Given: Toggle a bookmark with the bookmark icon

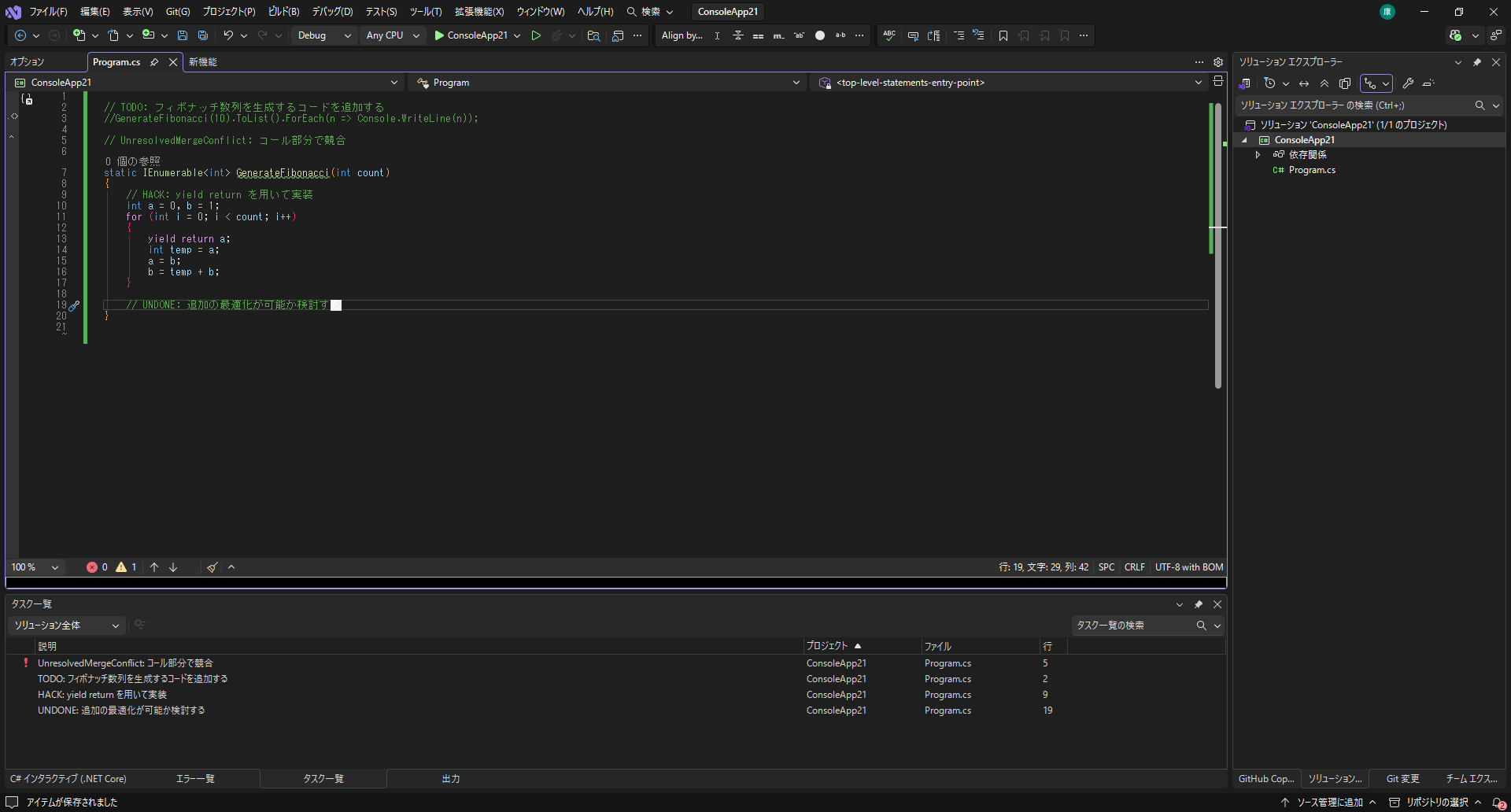Looking at the screenshot, I should (1003, 35).
